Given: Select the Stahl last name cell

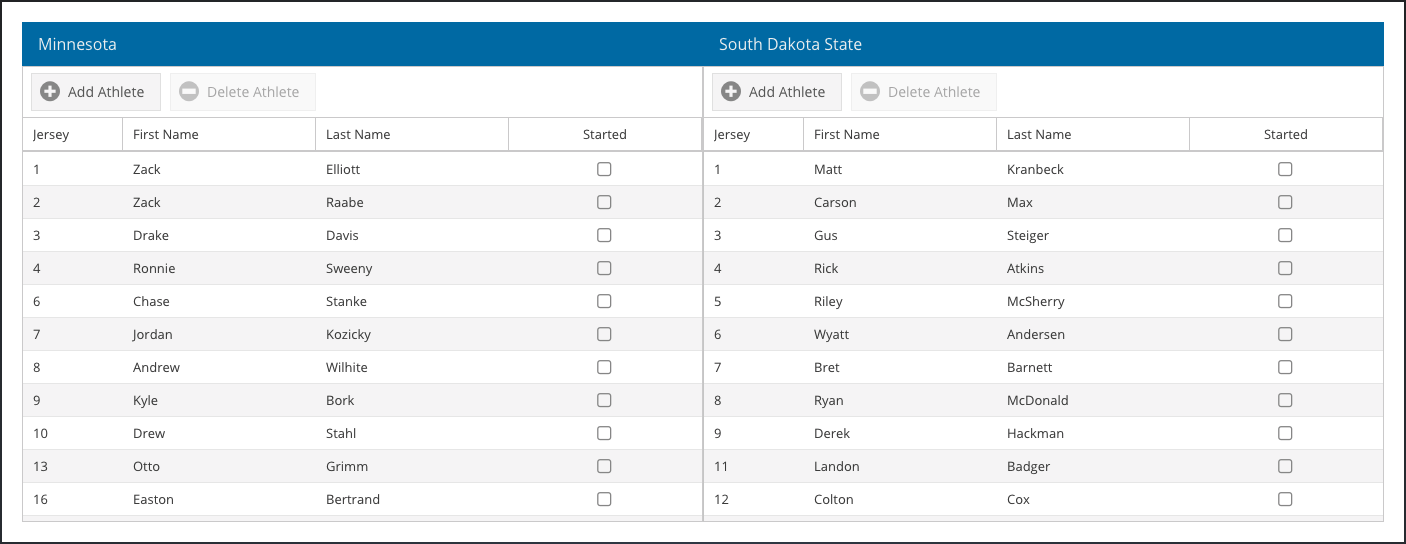Looking at the screenshot, I should pos(412,433).
